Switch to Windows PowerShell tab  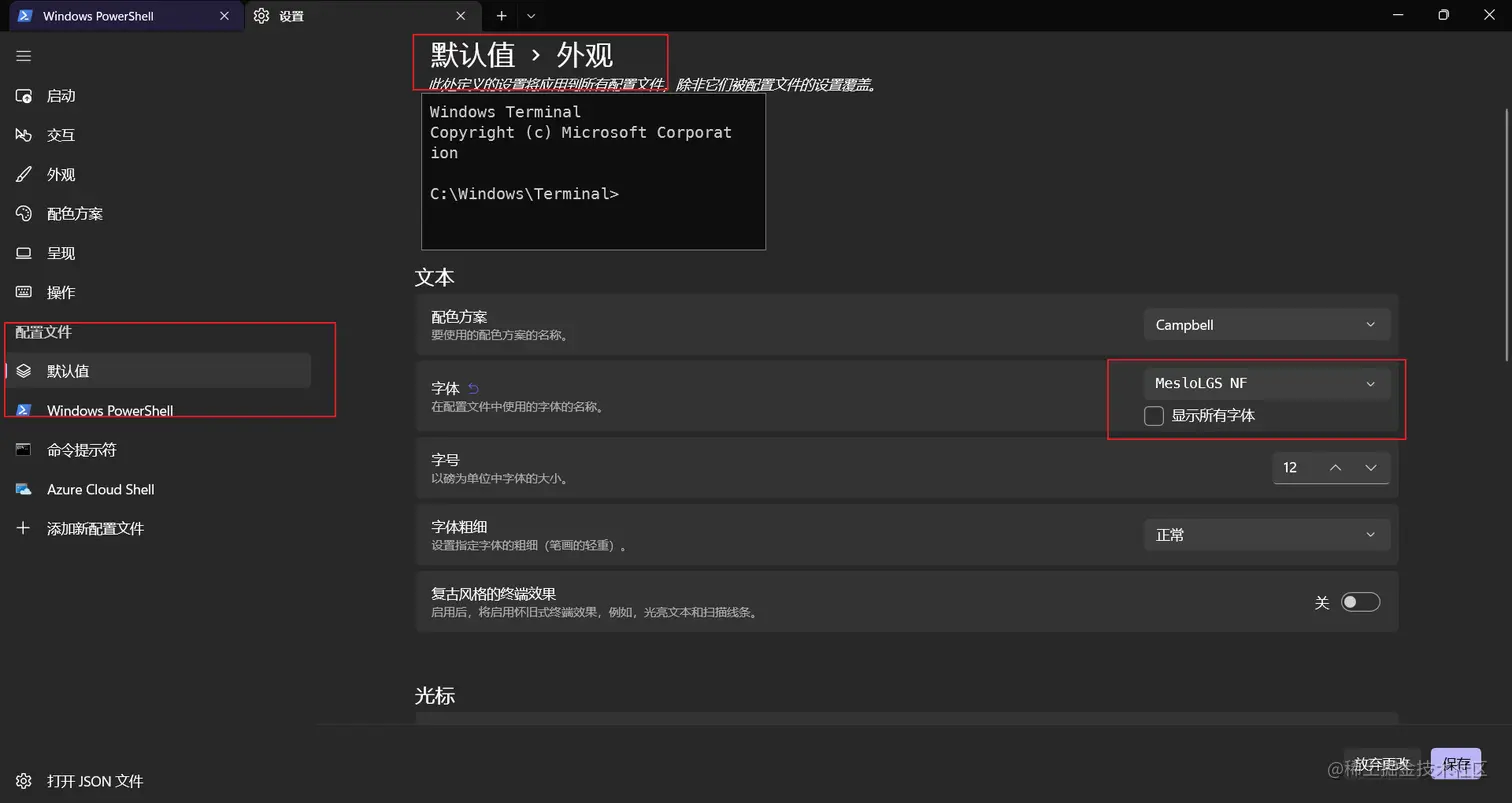[126, 16]
